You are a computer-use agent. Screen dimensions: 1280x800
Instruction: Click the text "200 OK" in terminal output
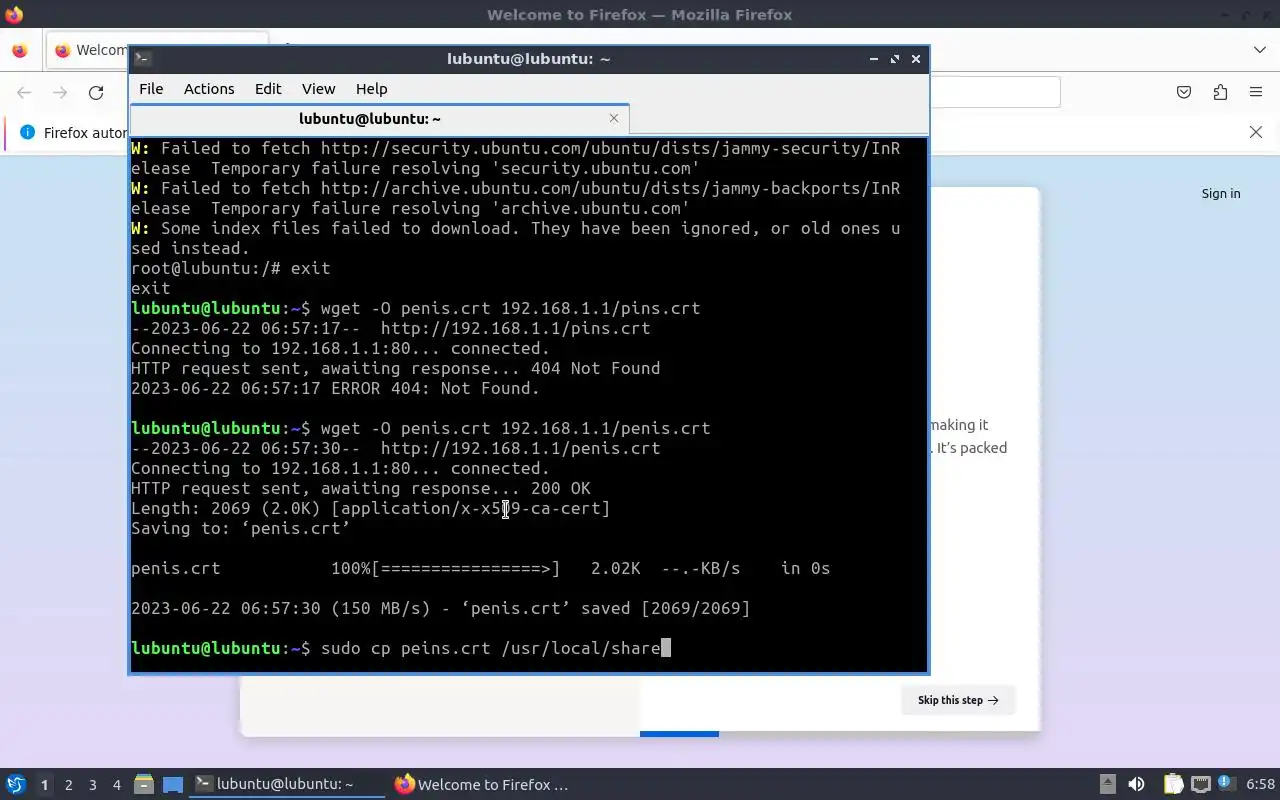pos(560,488)
